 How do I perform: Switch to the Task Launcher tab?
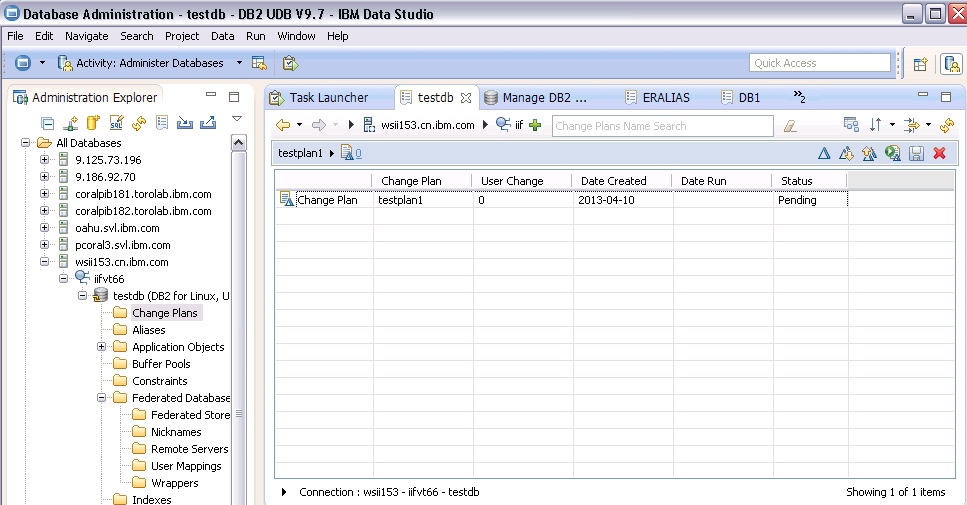coord(329,97)
